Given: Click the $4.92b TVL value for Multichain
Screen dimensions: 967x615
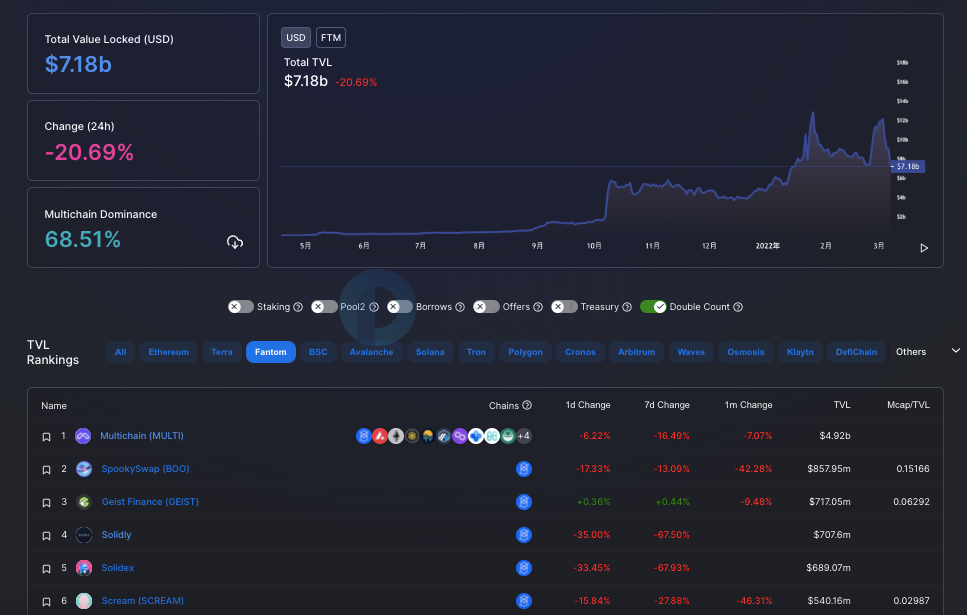Looking at the screenshot, I should tap(835, 436).
